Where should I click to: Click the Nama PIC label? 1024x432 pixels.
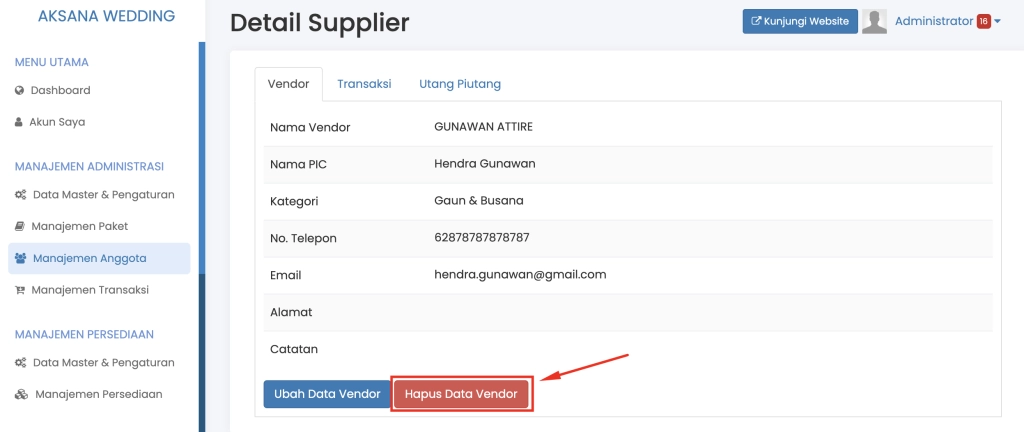coord(298,165)
